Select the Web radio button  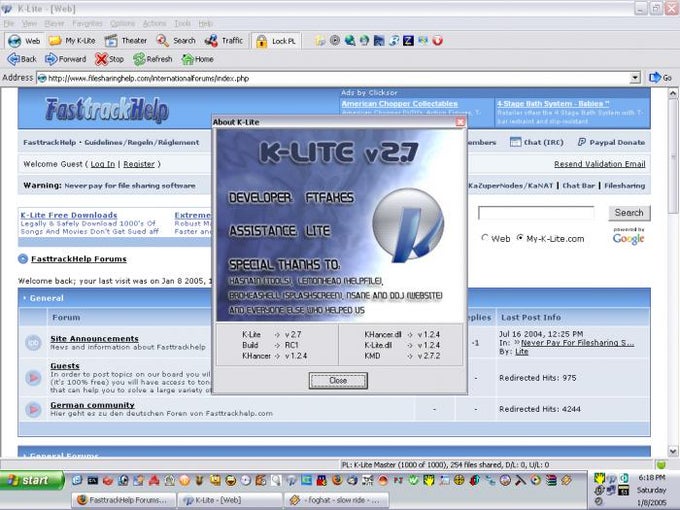[485, 238]
